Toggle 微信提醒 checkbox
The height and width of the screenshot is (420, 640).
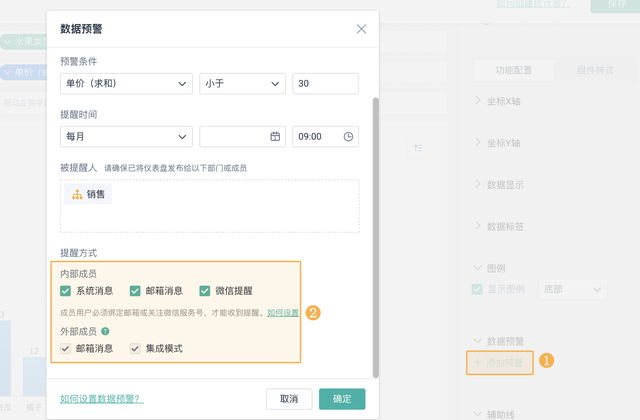204,291
